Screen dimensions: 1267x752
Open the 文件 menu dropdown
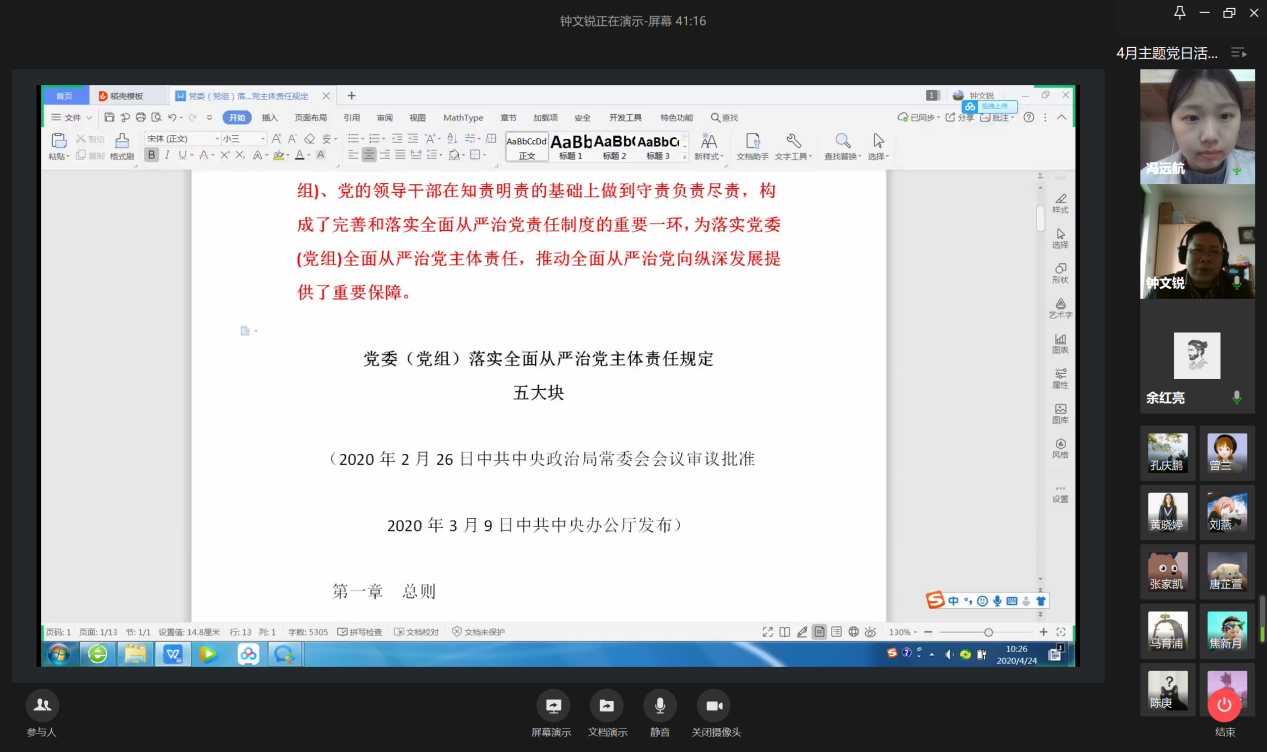coord(72,118)
